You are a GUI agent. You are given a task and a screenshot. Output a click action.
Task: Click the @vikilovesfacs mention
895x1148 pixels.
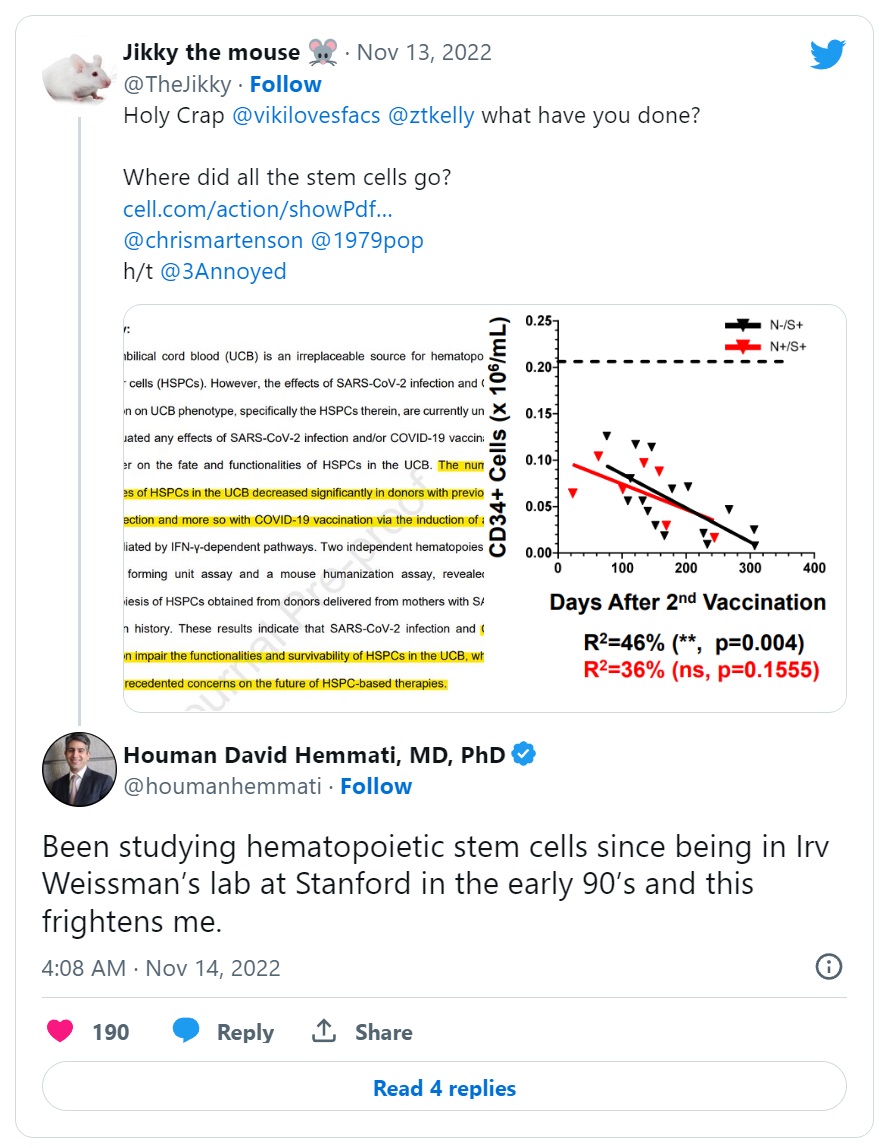coord(306,114)
